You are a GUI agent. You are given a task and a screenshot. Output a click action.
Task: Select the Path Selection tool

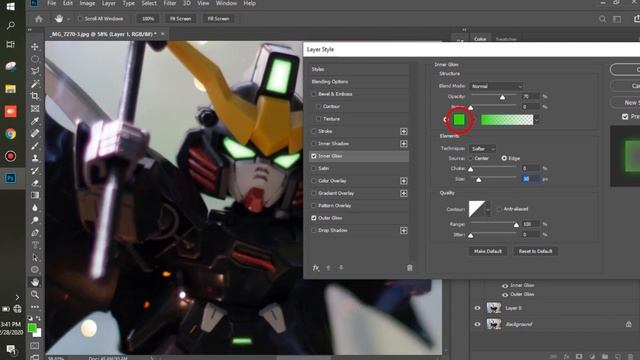coord(35,257)
